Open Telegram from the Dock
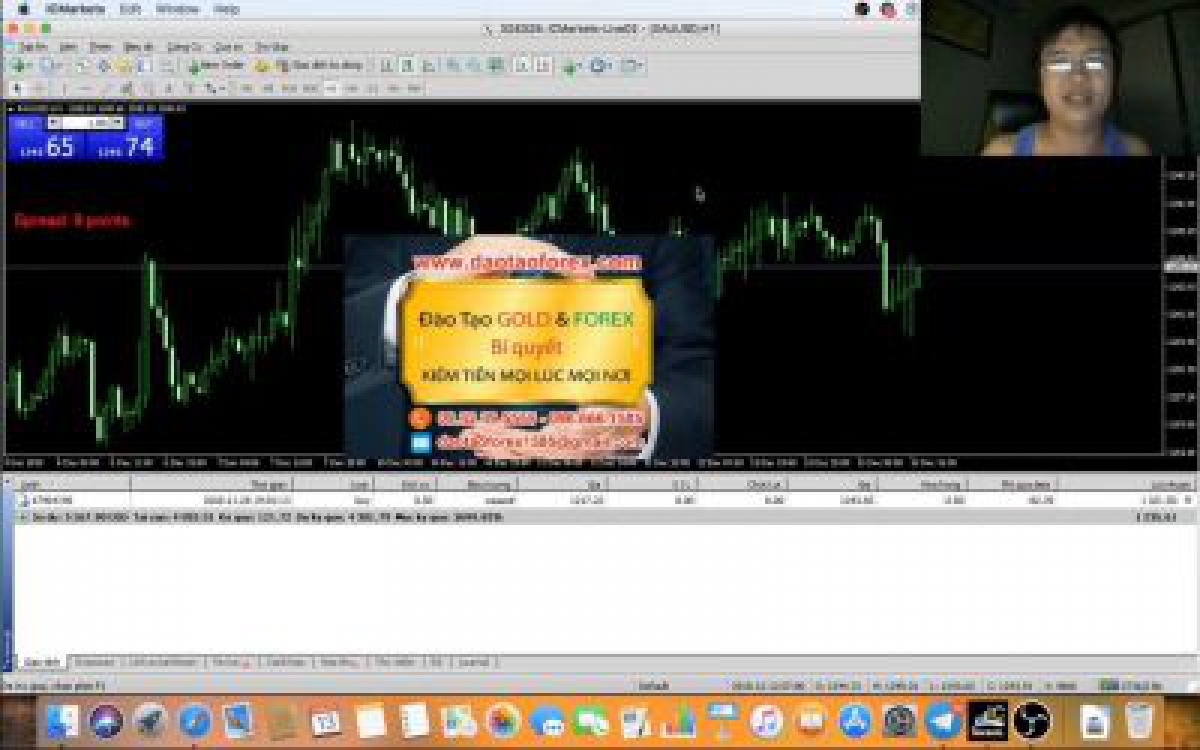Image resolution: width=1200 pixels, height=750 pixels. 943,720
